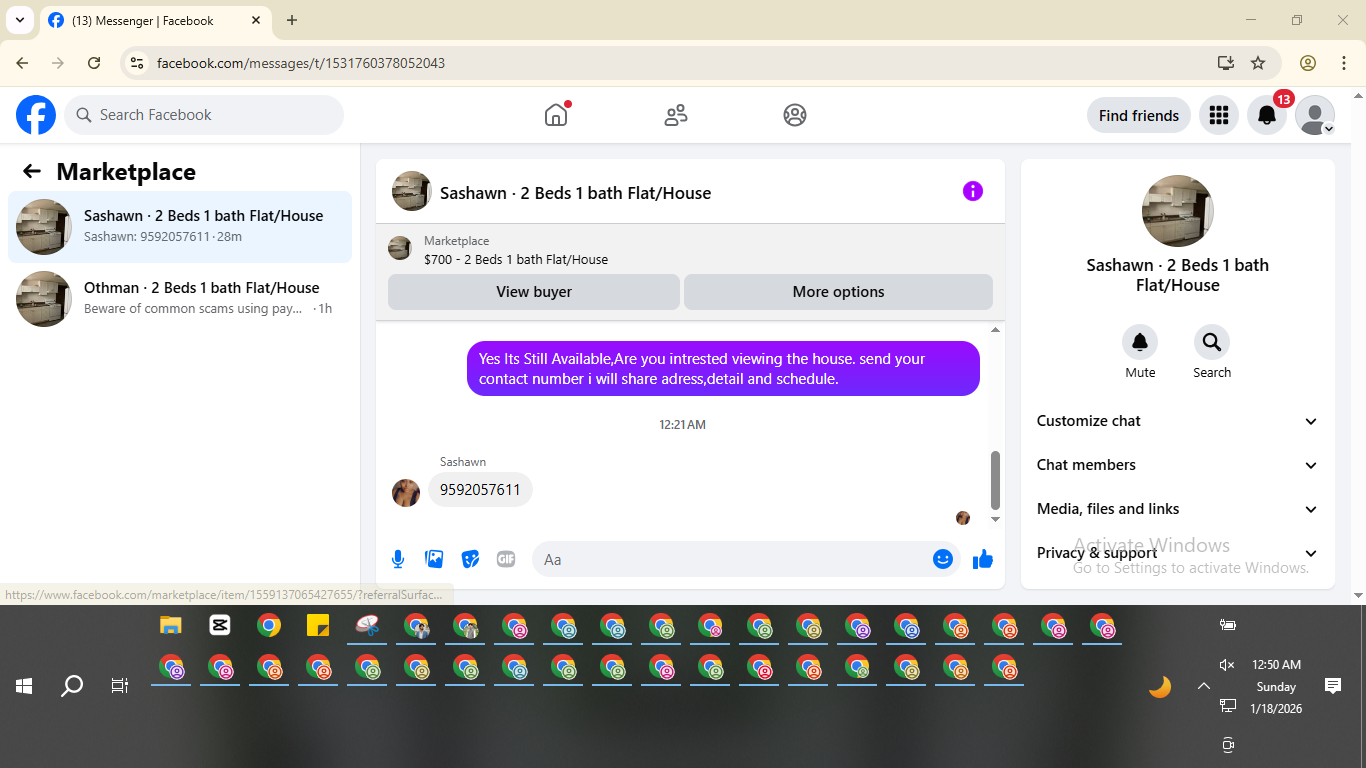Expand Privacy & support section
This screenshot has height=768, width=1366.
coord(1178,553)
